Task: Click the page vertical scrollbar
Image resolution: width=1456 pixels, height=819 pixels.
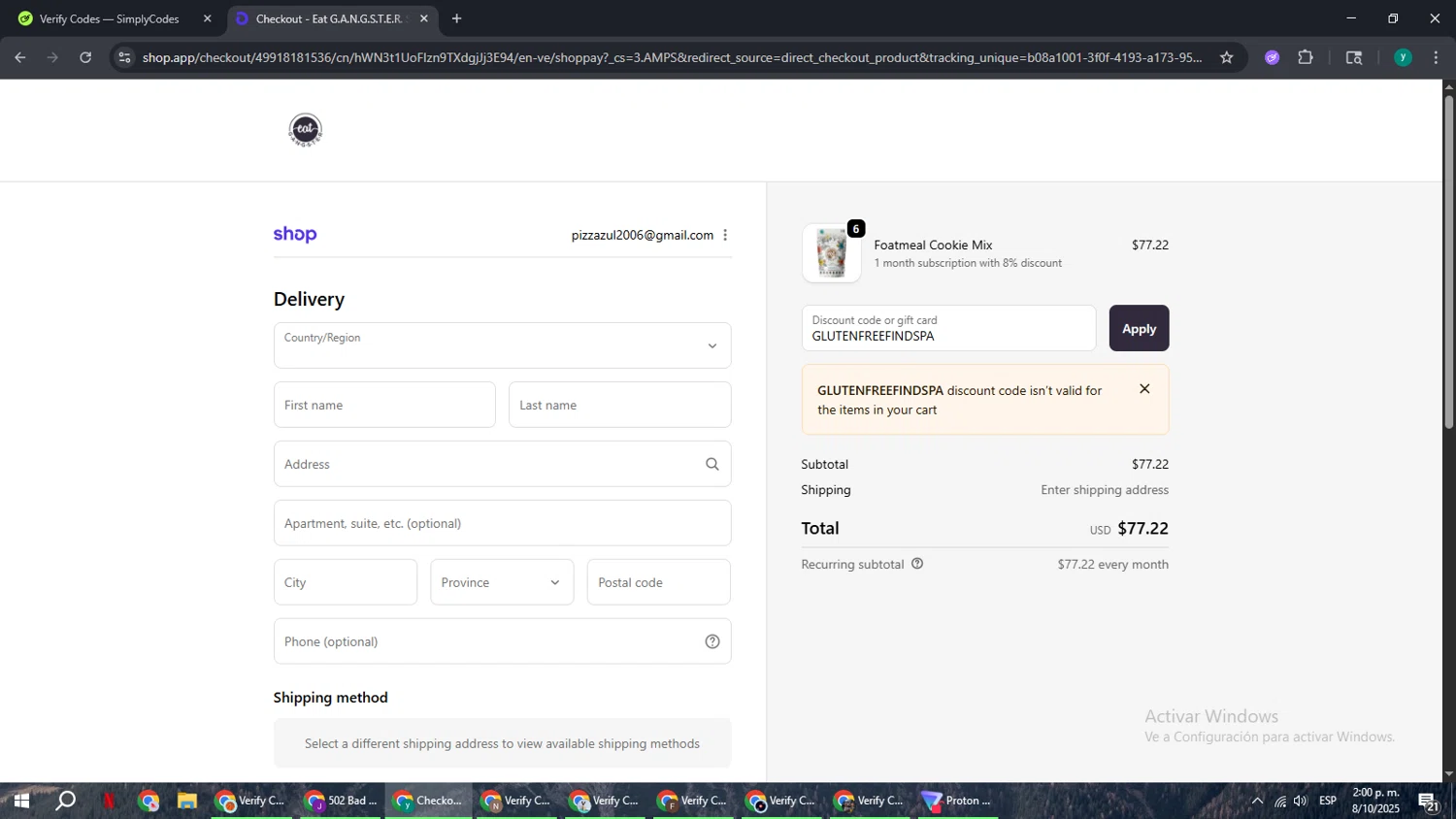Action: [x=1449, y=262]
